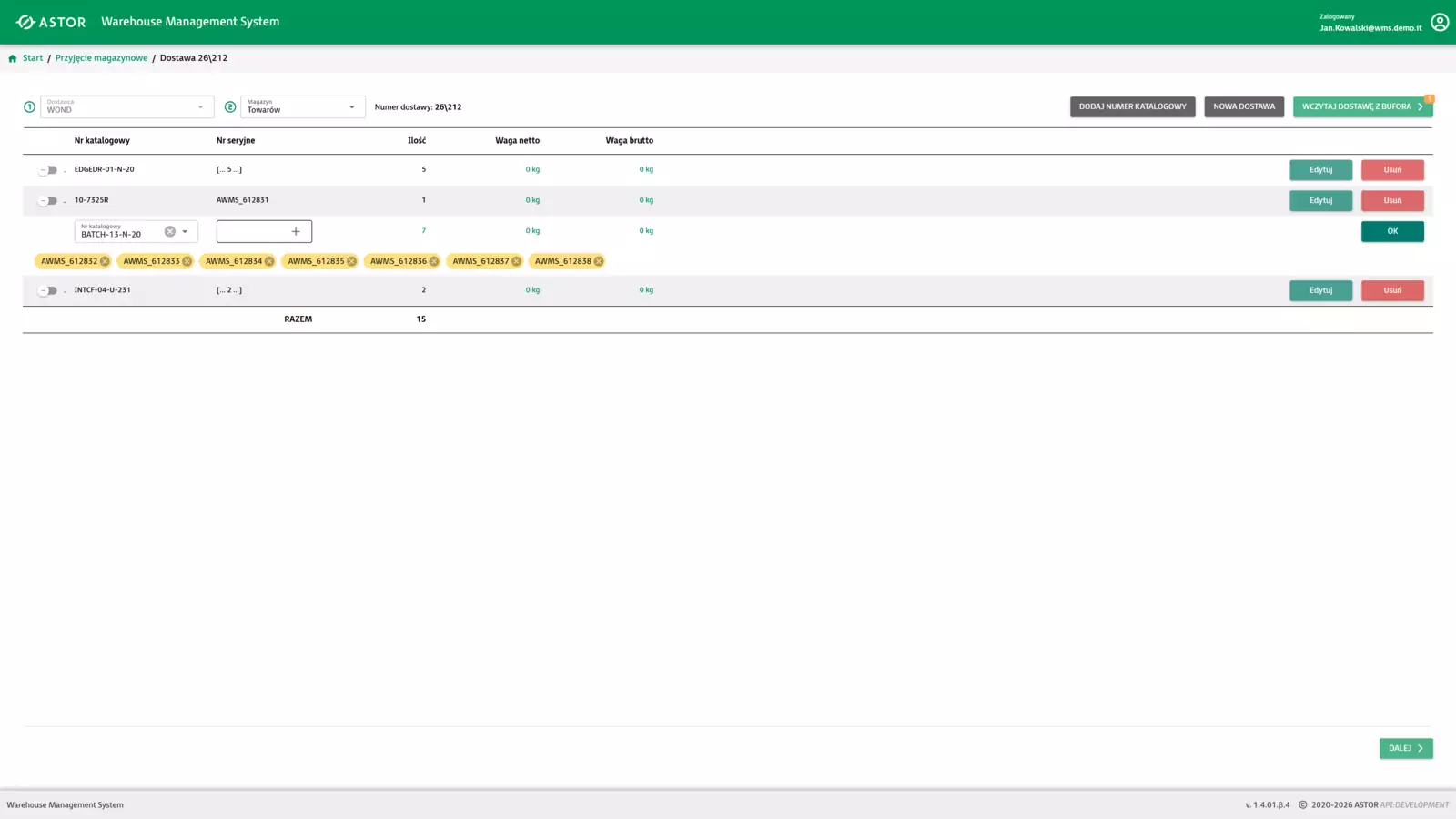
Task: Remove serial tag AWMS_612832
Action: pos(105,261)
